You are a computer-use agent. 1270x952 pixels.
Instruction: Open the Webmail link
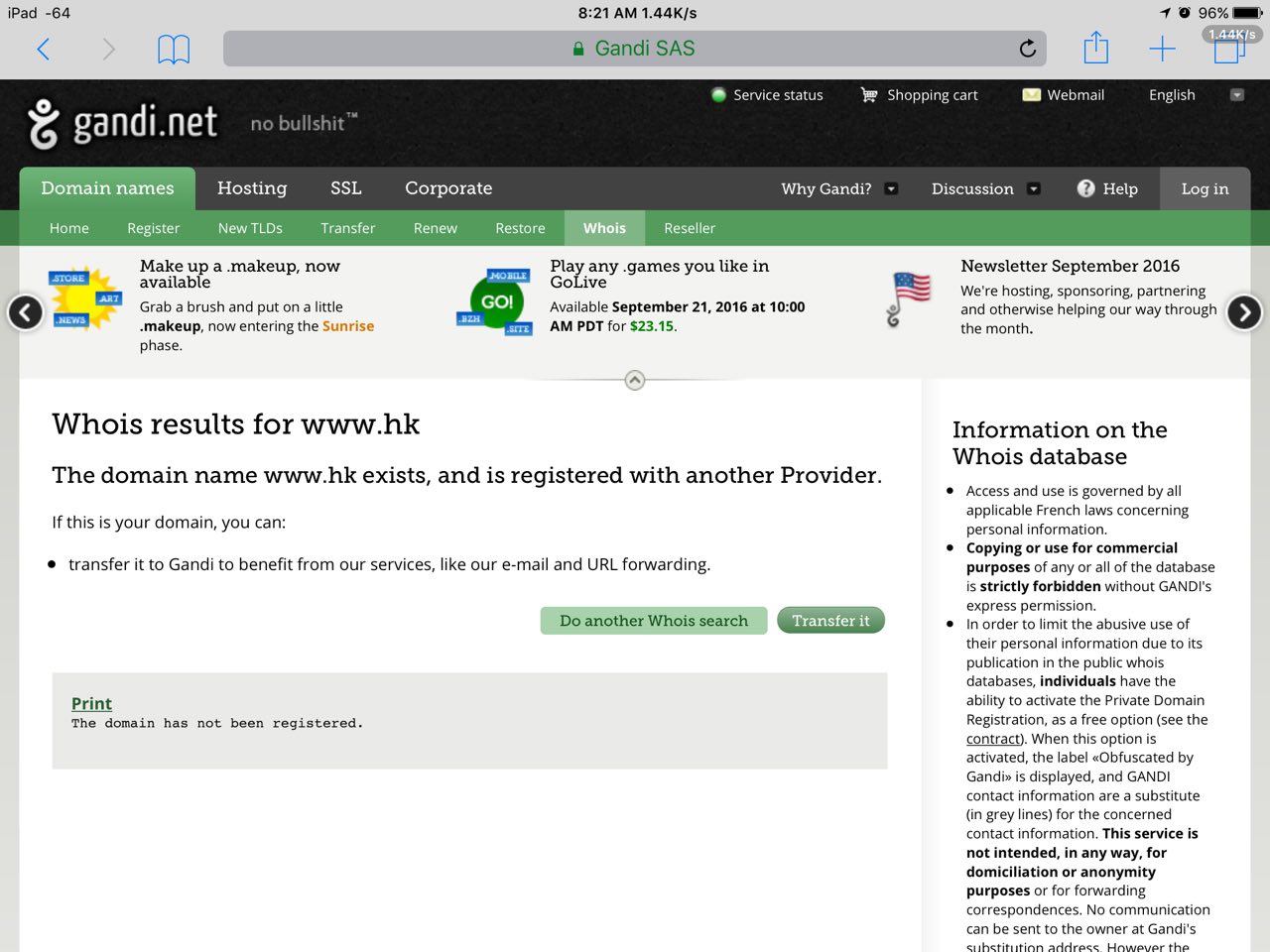coord(1076,95)
